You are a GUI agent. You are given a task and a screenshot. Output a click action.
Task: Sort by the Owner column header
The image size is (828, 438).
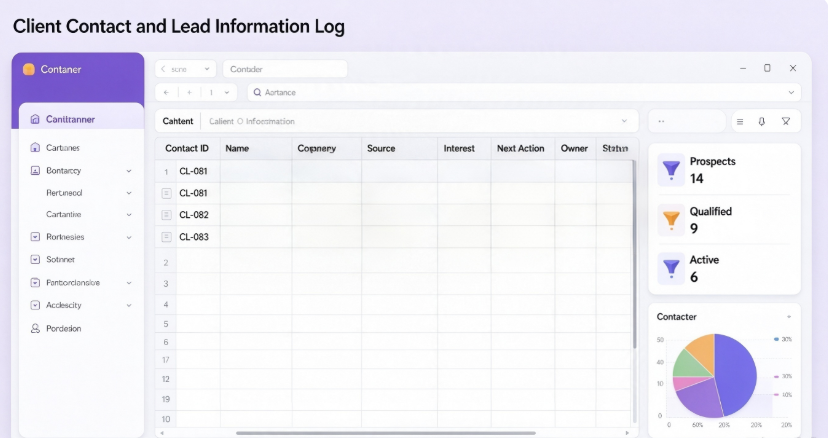point(574,148)
